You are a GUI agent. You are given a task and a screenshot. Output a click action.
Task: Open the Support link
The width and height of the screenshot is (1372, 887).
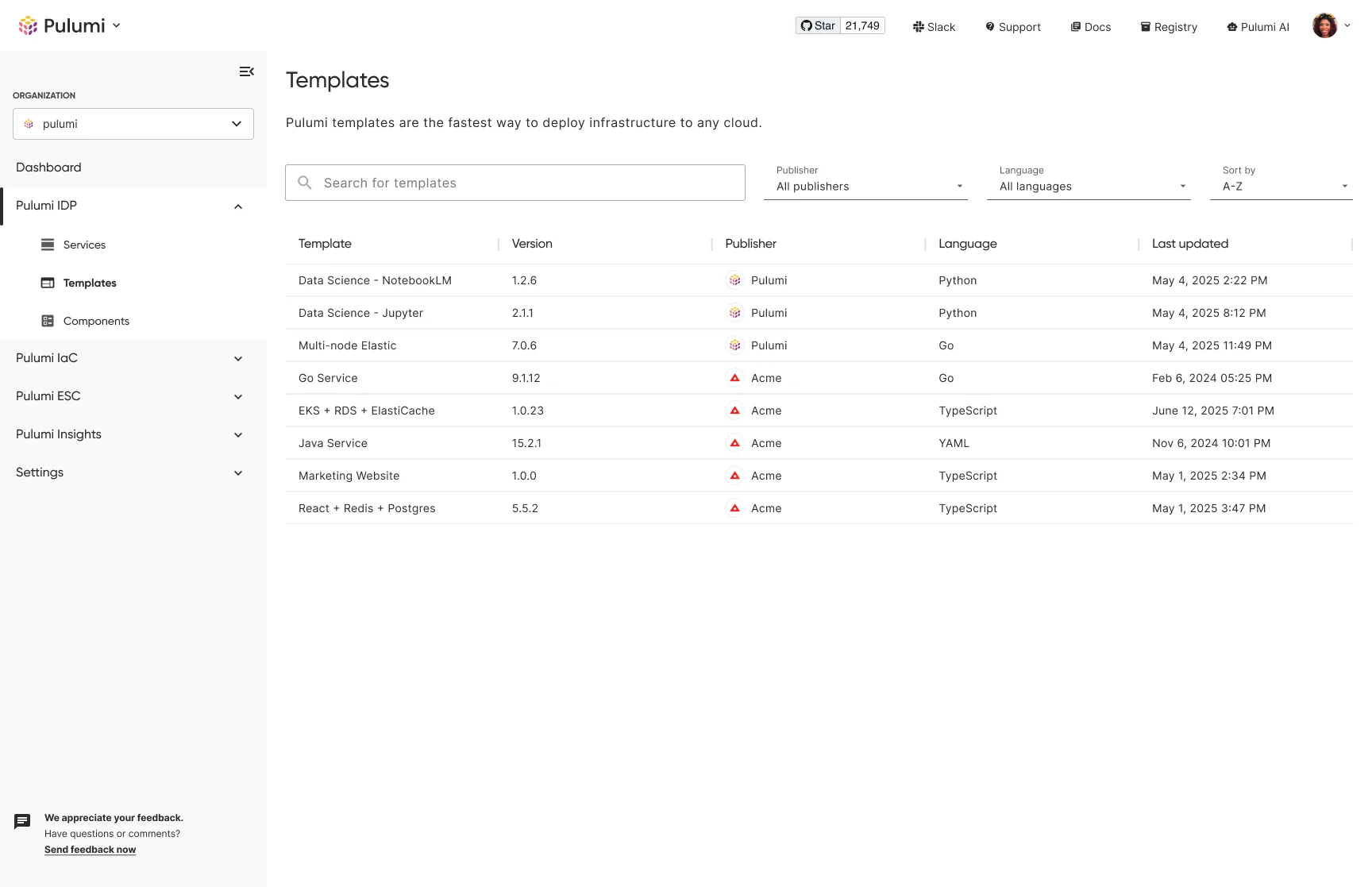coord(1012,27)
